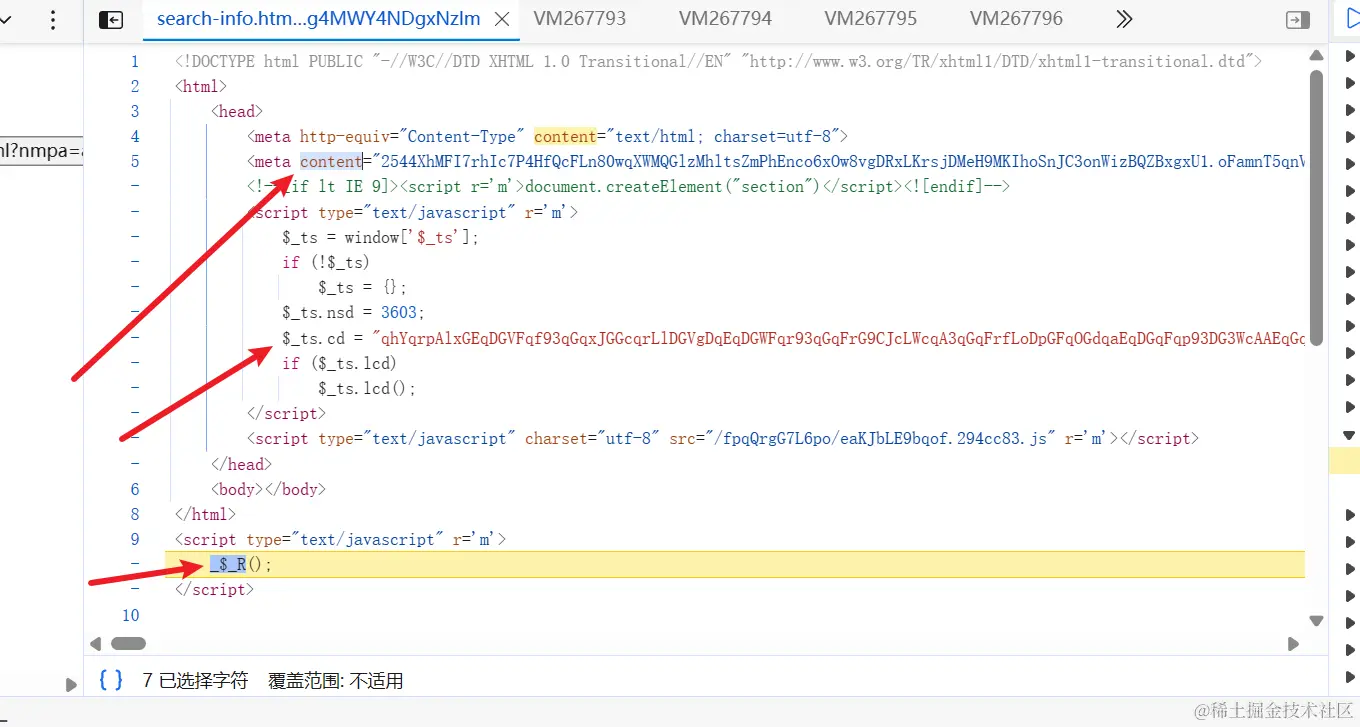1360x727 pixels.
Task: Click the opening <head> tag on line 3
Action: tap(237, 112)
